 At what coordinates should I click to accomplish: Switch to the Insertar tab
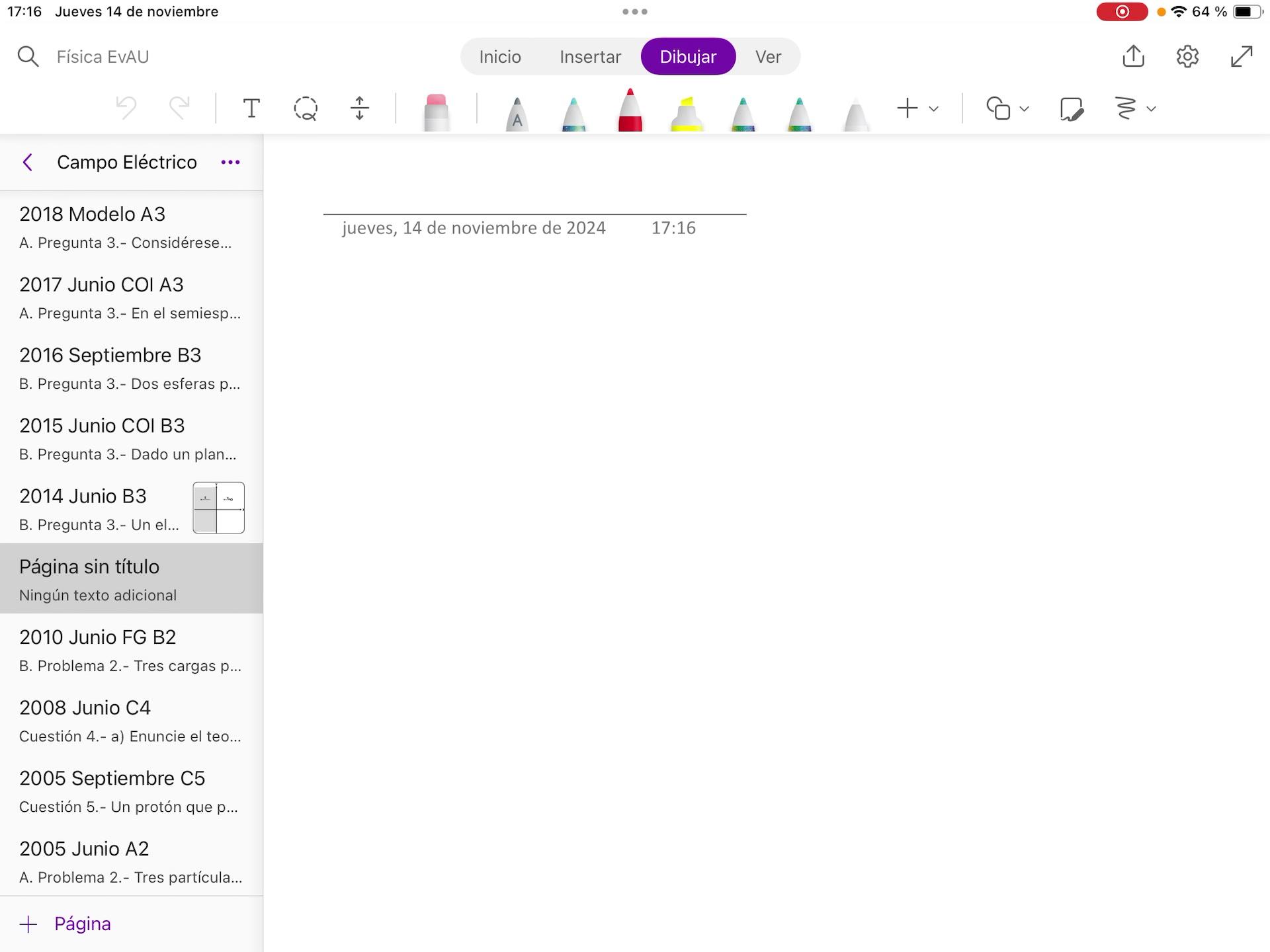click(590, 57)
